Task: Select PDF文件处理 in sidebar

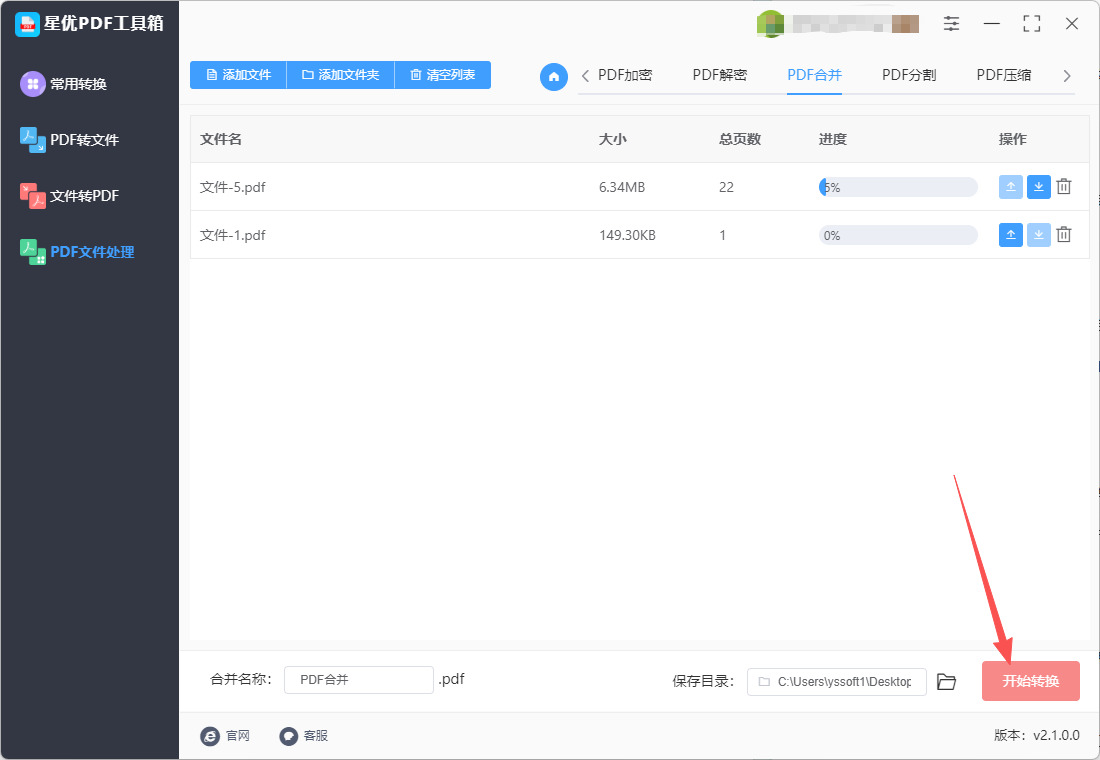Action: click(77, 252)
